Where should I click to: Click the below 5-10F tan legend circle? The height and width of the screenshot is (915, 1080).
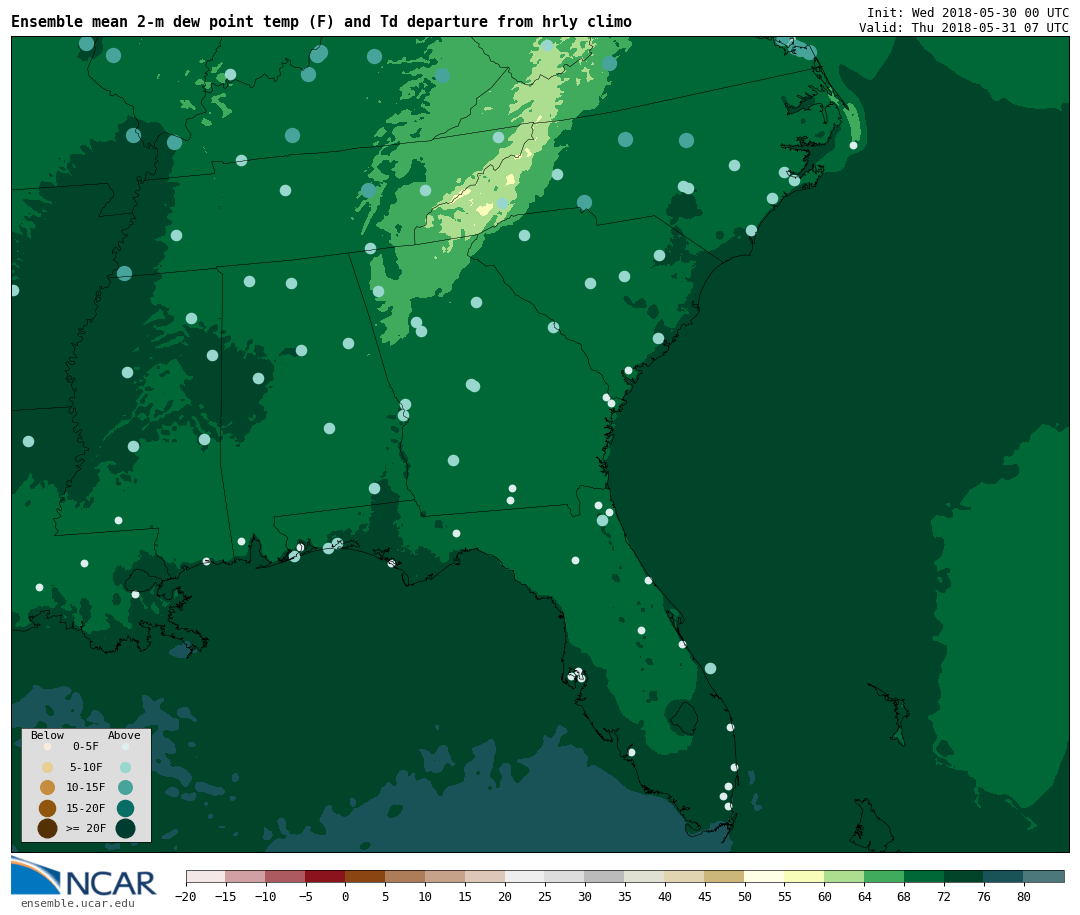(48, 767)
